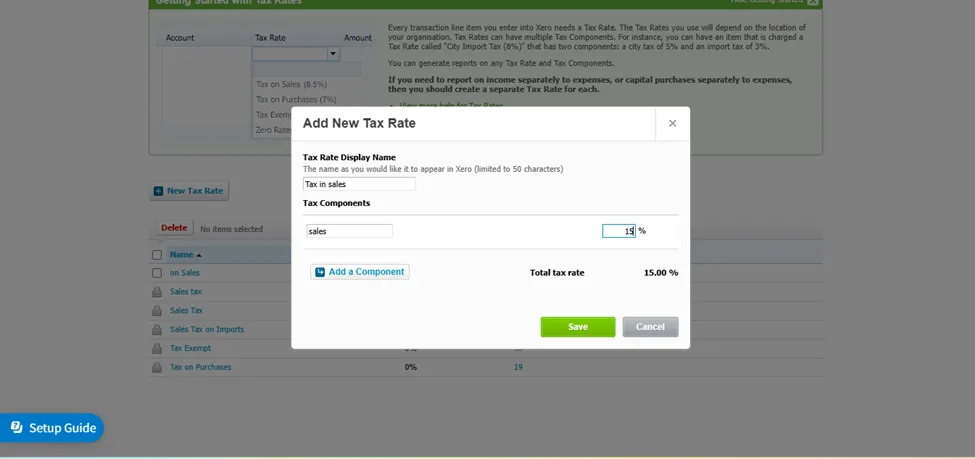Click the lock icon beside Tax Exempt
This screenshot has height=459, width=975.
point(157,348)
